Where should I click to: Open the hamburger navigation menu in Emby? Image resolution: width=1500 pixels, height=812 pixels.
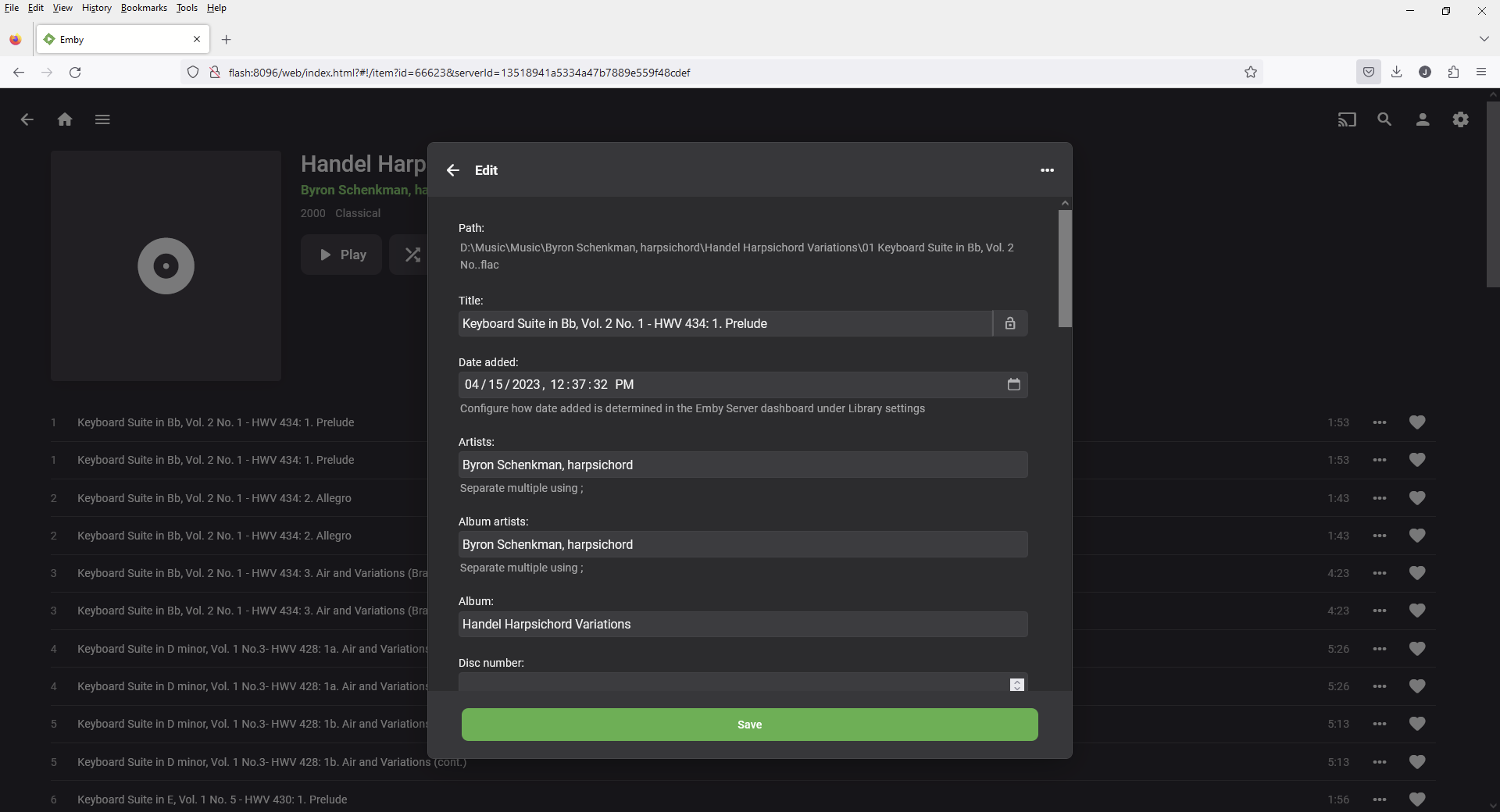tap(102, 119)
